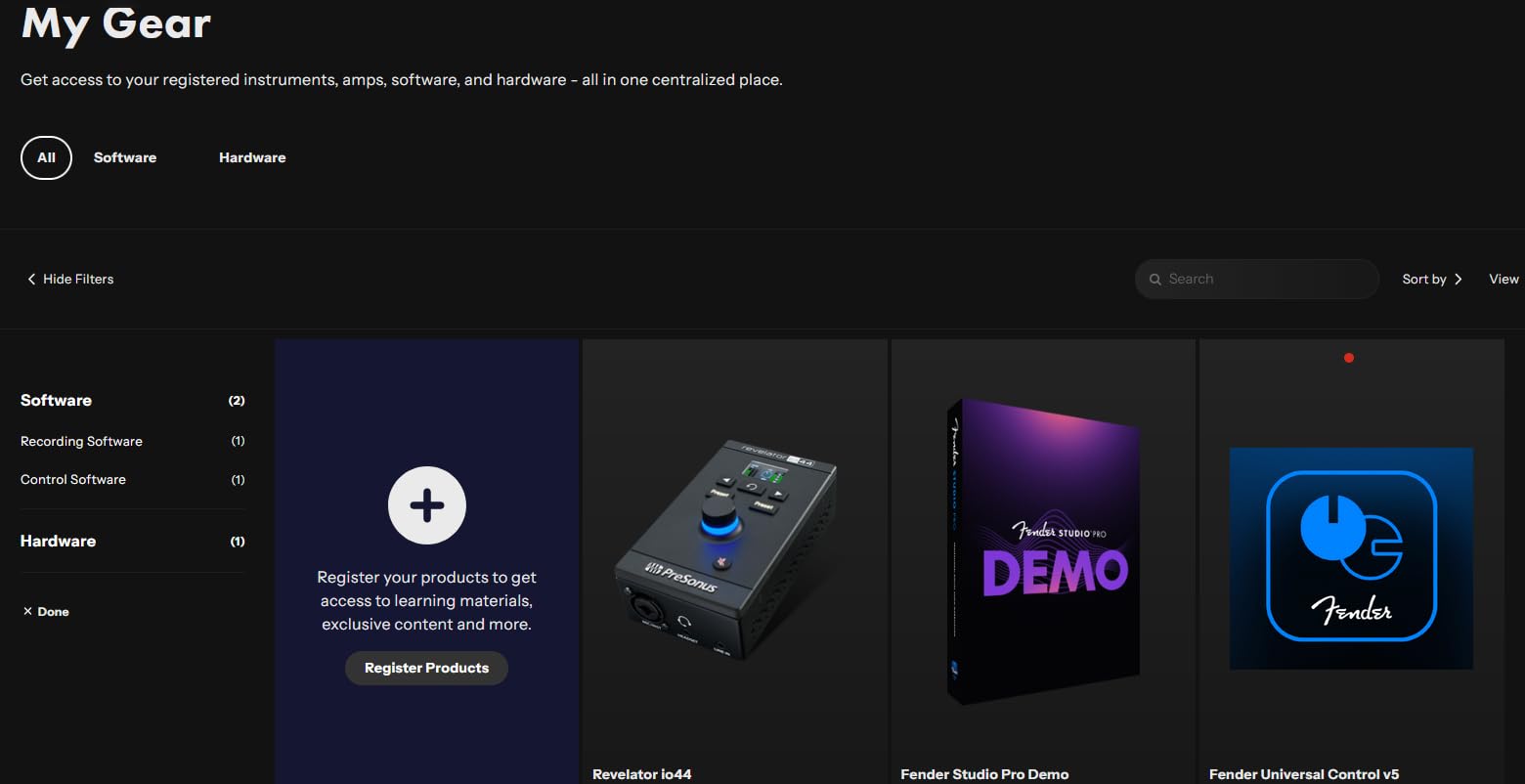Click the Hide Filters chevron arrow
The image size is (1525, 784).
[x=31, y=280]
